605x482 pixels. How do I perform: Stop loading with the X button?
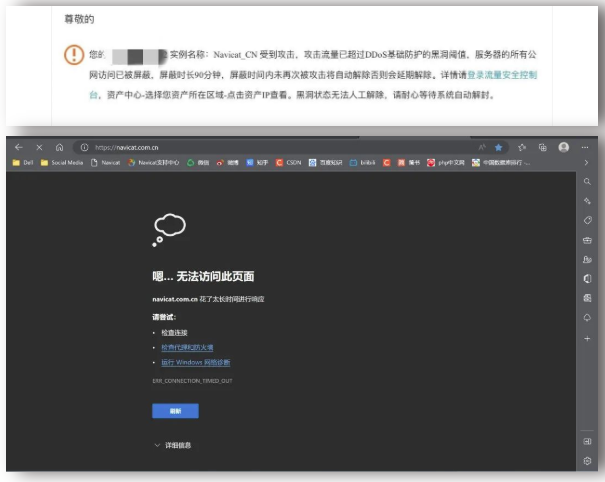(x=39, y=147)
